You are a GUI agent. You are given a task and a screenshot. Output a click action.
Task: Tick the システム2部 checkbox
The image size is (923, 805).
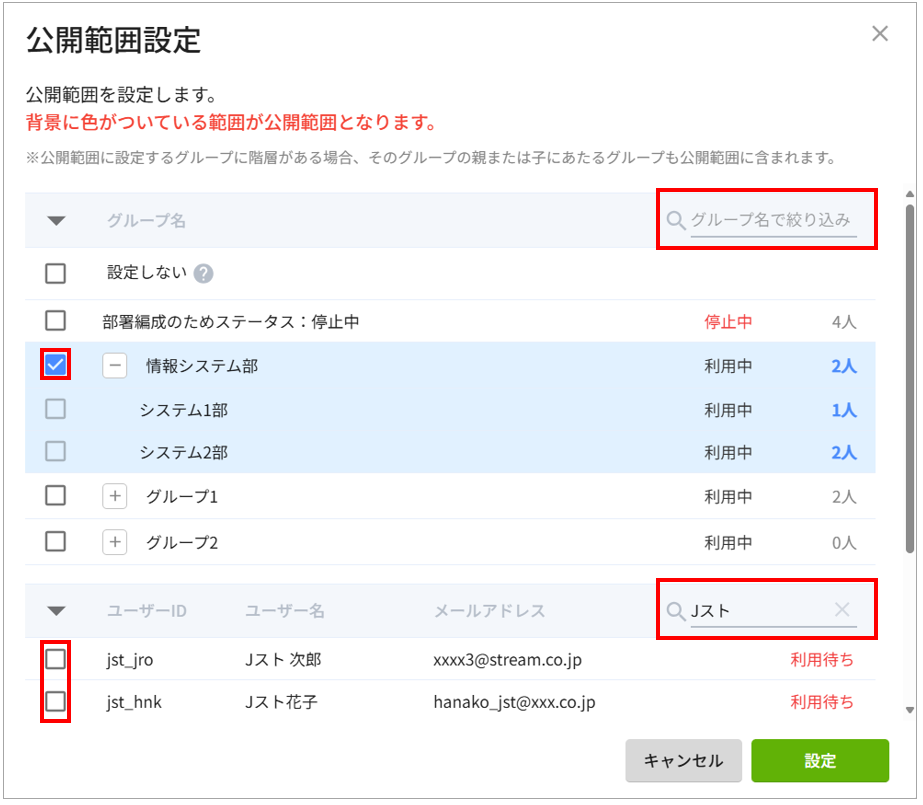[x=55, y=452]
